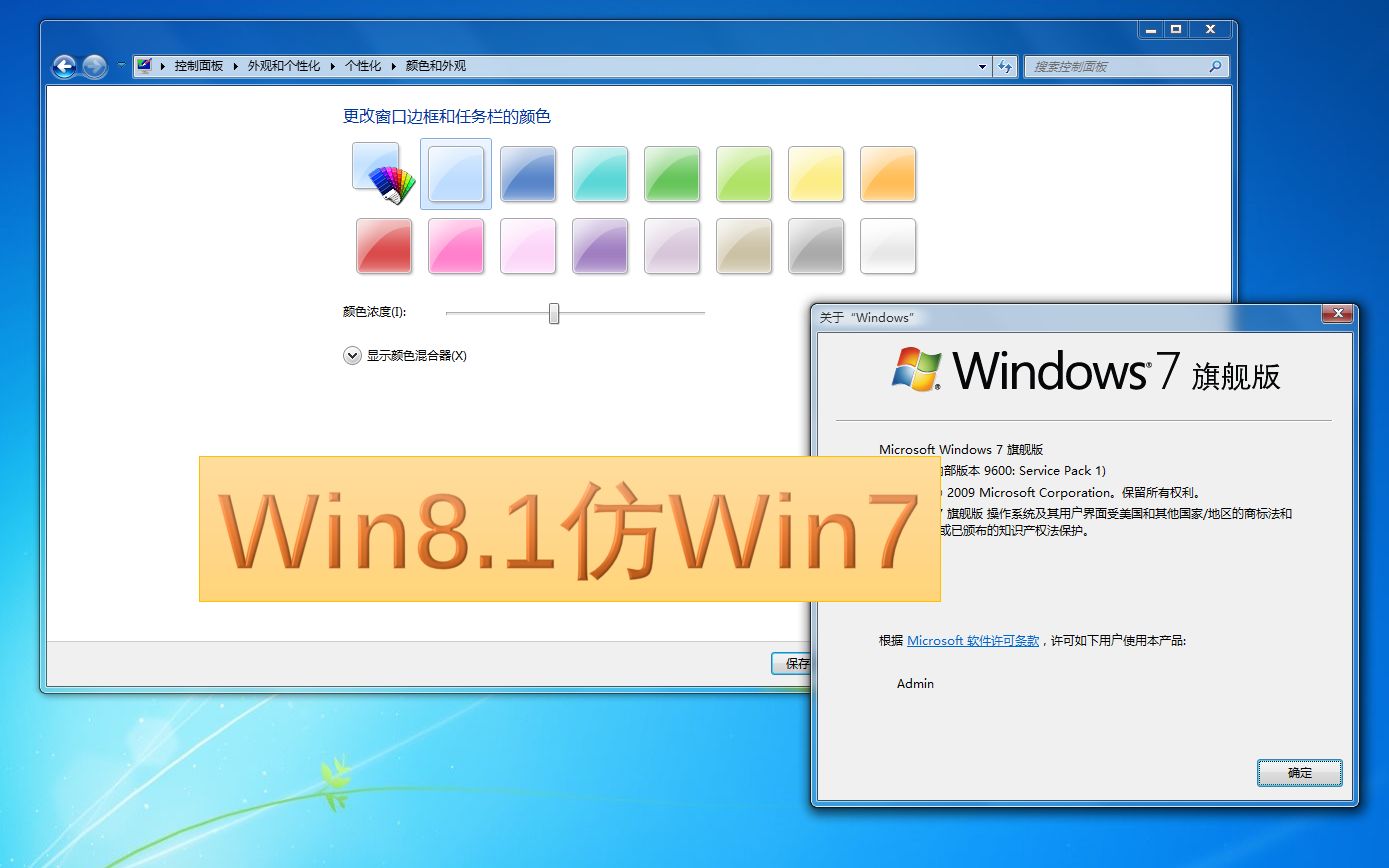Maximize the control panel window

1176,30
